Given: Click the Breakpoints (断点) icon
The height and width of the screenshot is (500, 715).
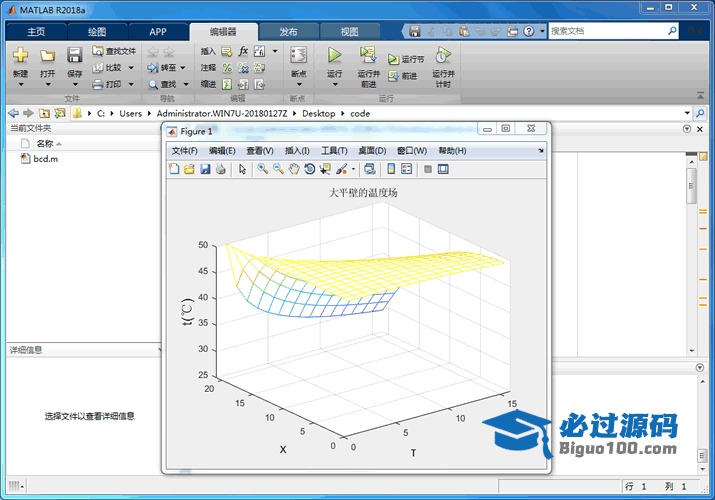Looking at the screenshot, I should click(298, 55).
